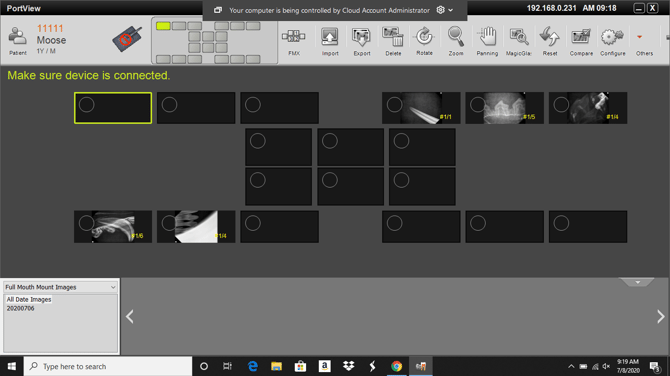Expand the Others dropdown arrow
Image resolution: width=670 pixels, height=376 pixels.
(x=639, y=37)
